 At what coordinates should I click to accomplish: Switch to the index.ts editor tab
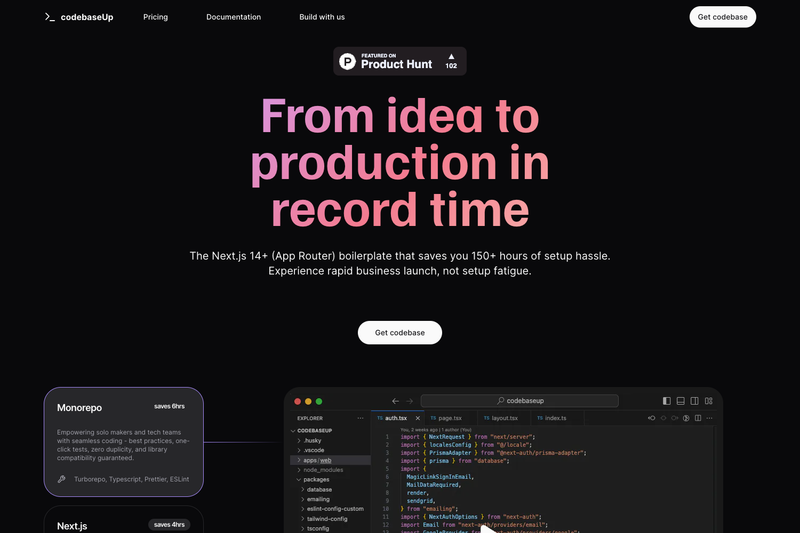[x=556, y=418]
